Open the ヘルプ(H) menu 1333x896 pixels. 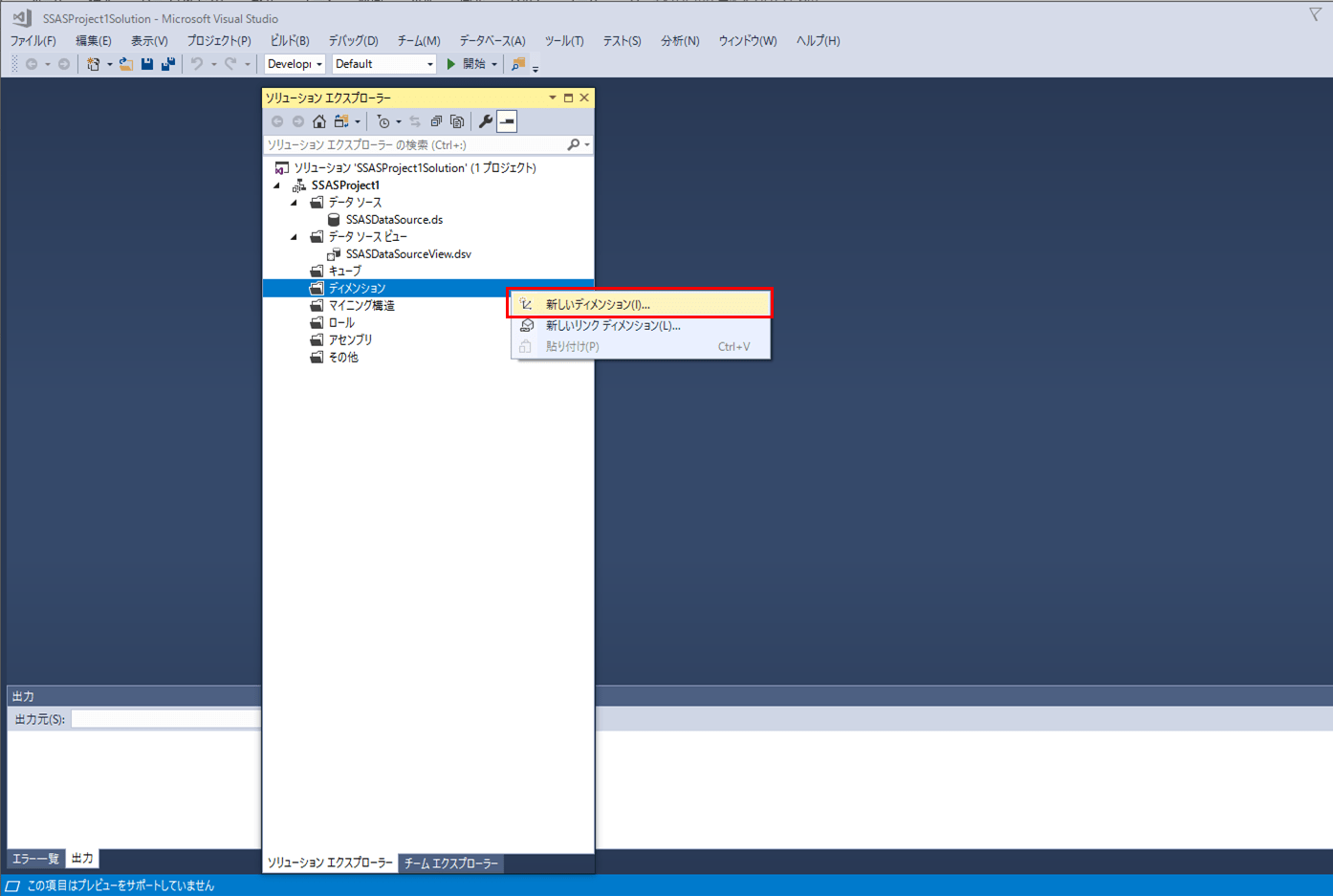click(x=819, y=41)
